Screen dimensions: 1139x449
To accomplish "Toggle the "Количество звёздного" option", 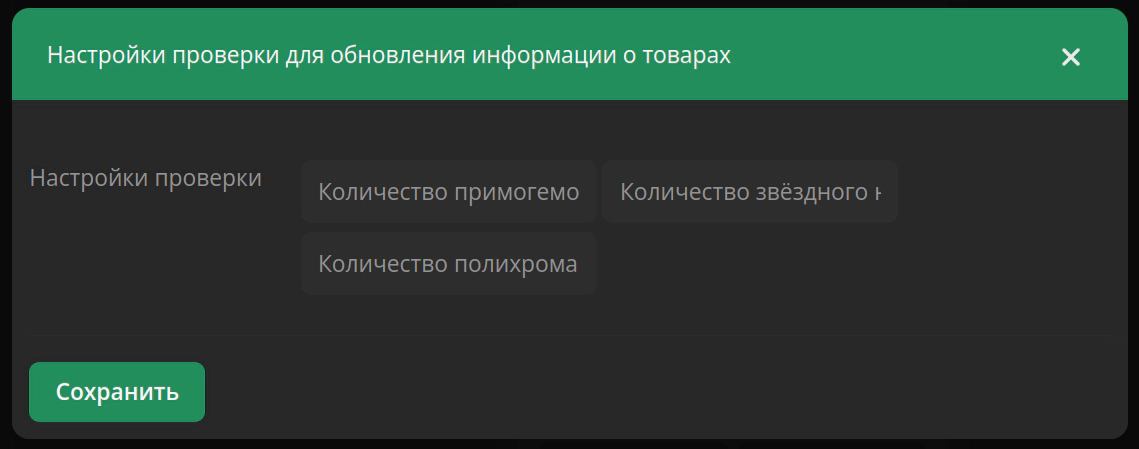I will (x=749, y=191).
